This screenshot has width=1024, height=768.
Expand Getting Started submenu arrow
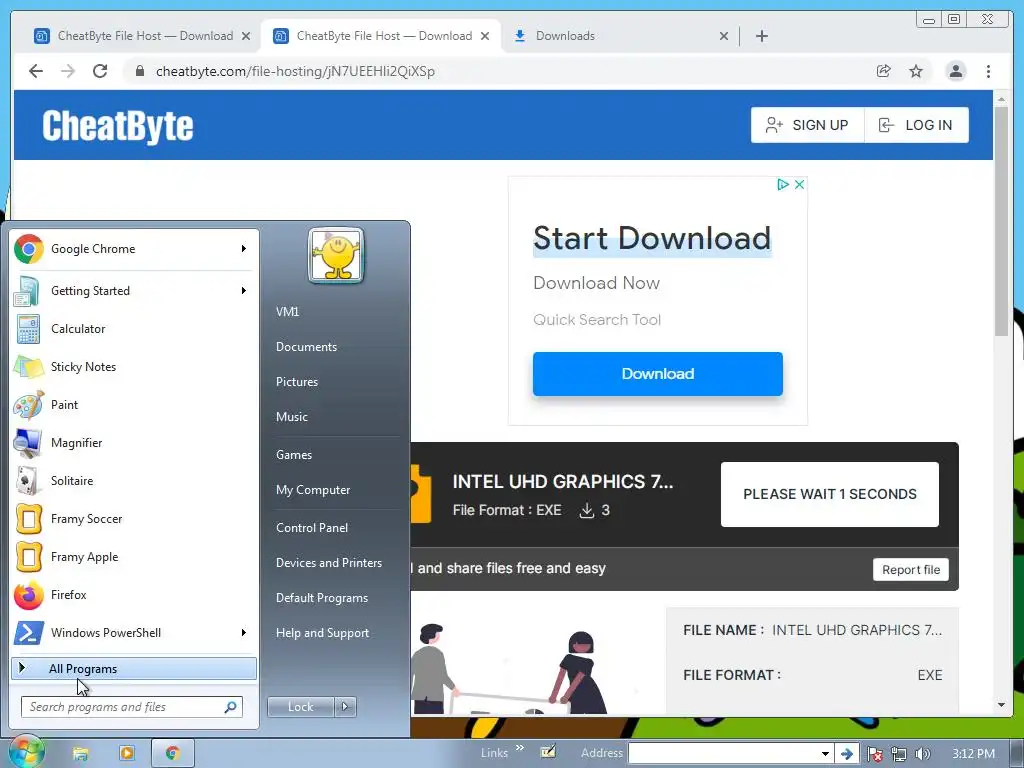(244, 291)
